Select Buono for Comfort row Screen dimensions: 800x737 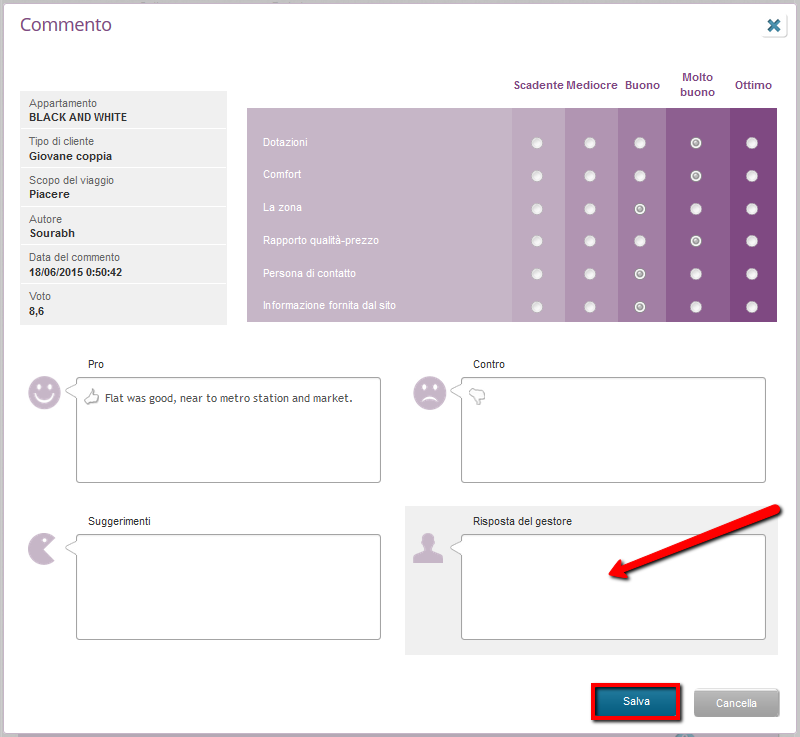[640, 176]
